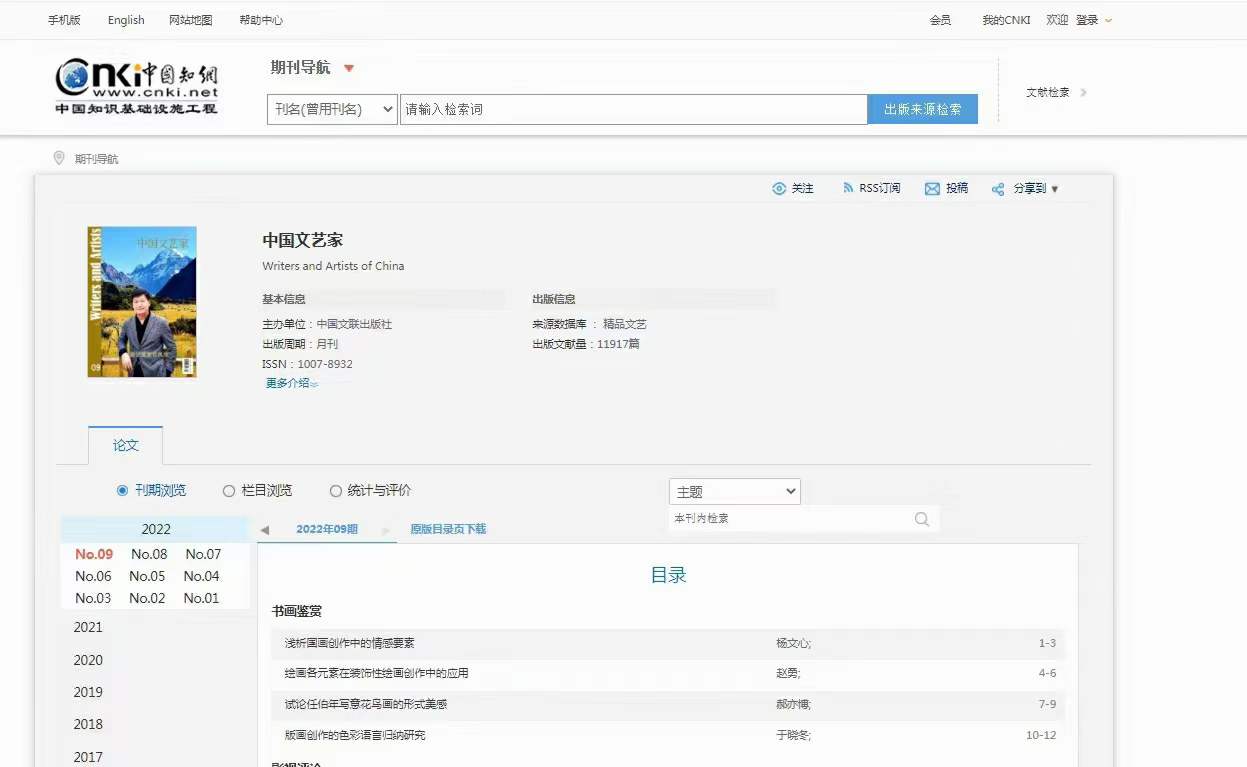
Task: Click the 出版来源检索 button
Action: point(923,109)
